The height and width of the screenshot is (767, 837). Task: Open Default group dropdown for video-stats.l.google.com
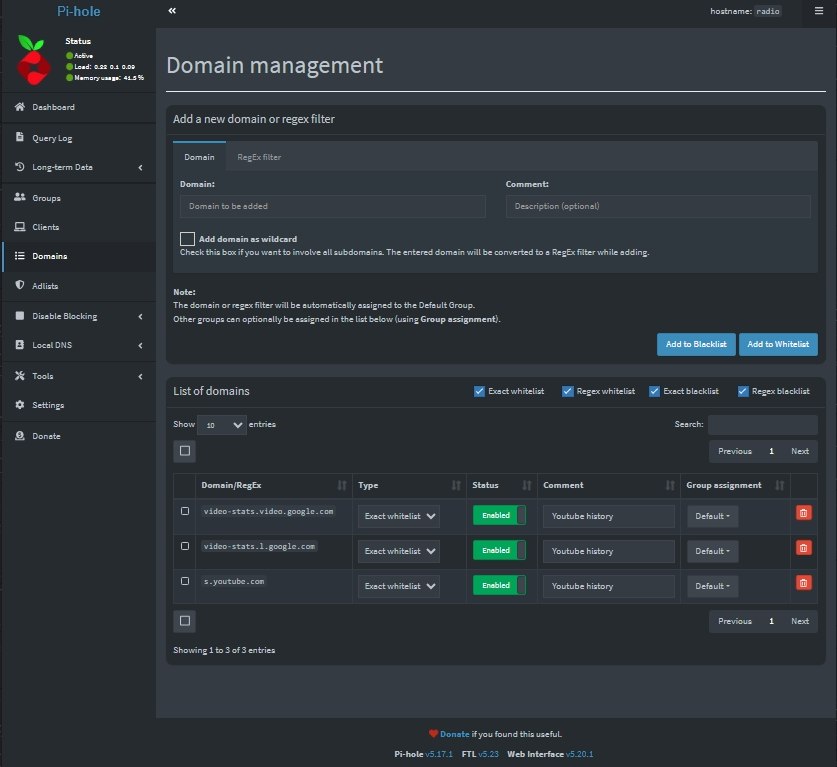(x=713, y=551)
